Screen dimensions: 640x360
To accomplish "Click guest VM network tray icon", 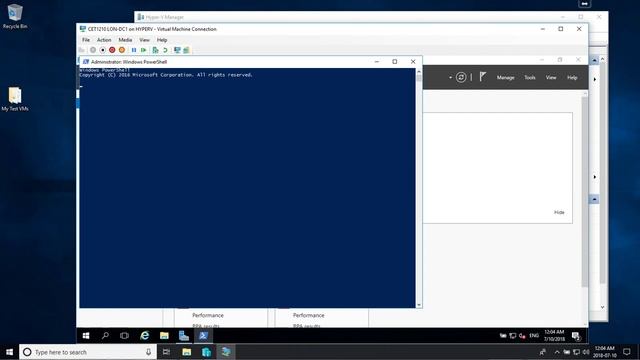I will (x=513, y=336).
